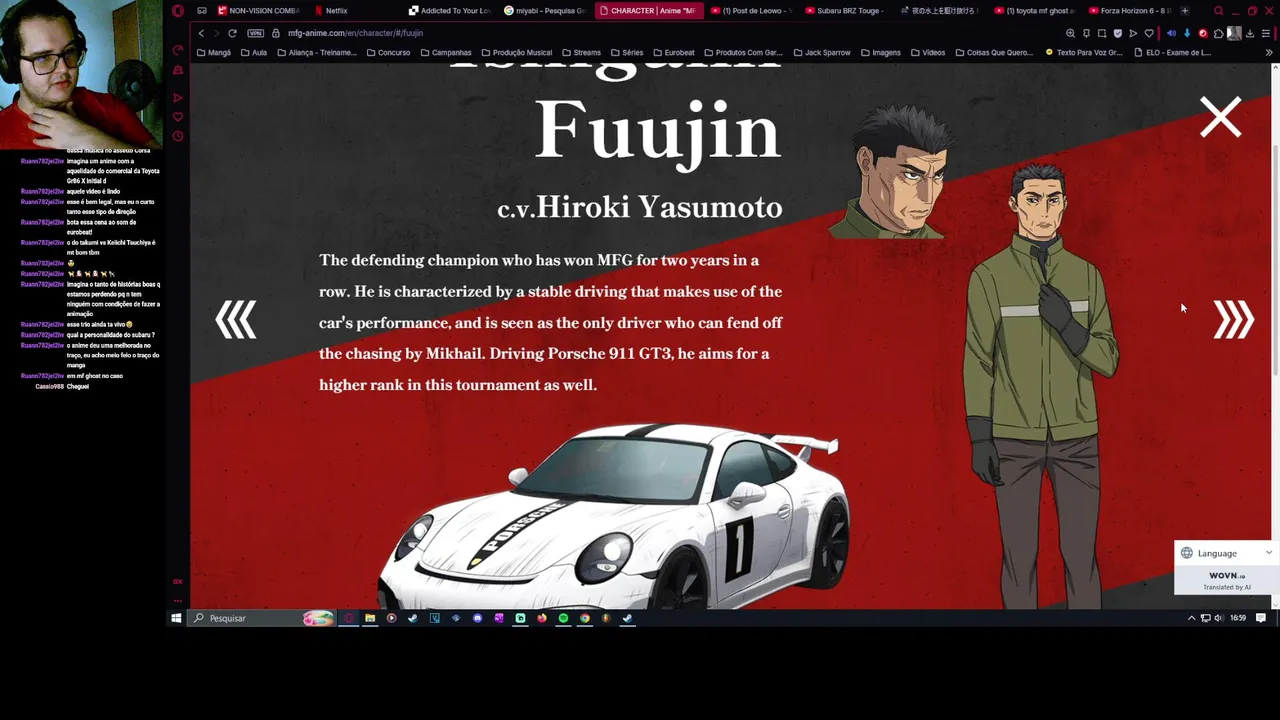Switch to the NON-VISION COMBA tab
This screenshot has height=720, width=1280.
pos(258,11)
